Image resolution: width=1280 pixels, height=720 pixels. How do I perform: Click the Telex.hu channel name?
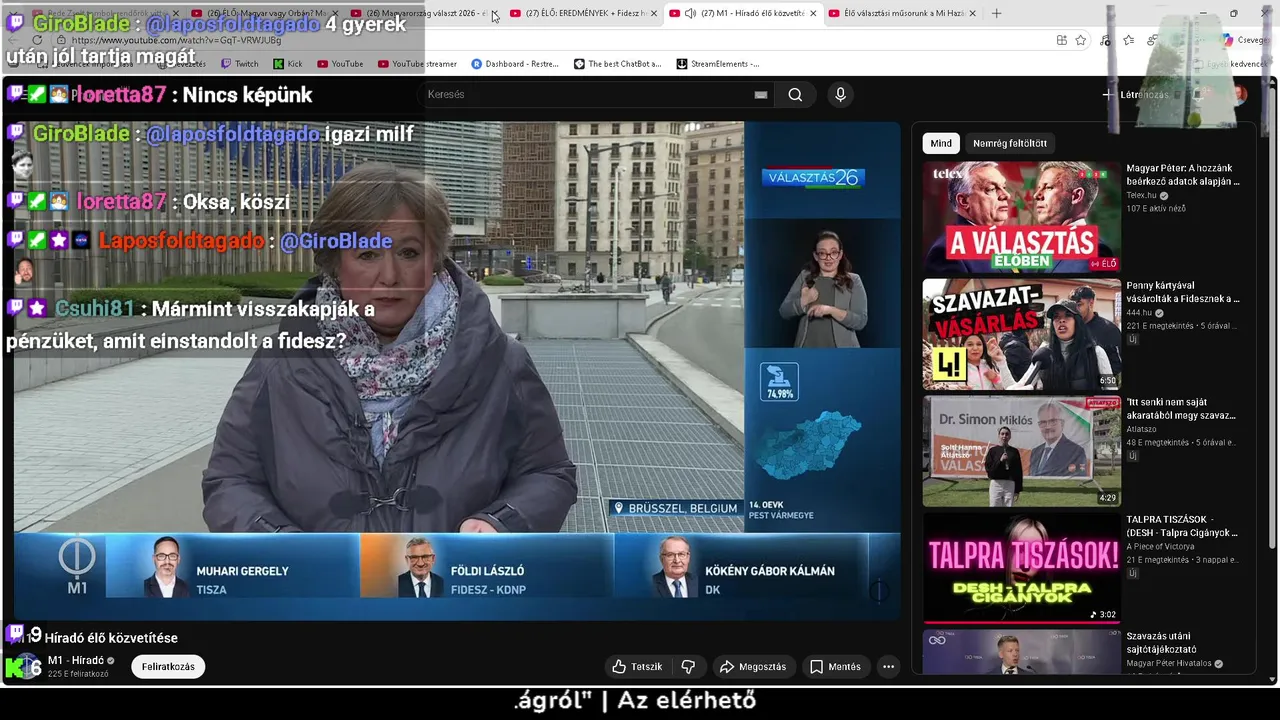click(x=1140, y=196)
